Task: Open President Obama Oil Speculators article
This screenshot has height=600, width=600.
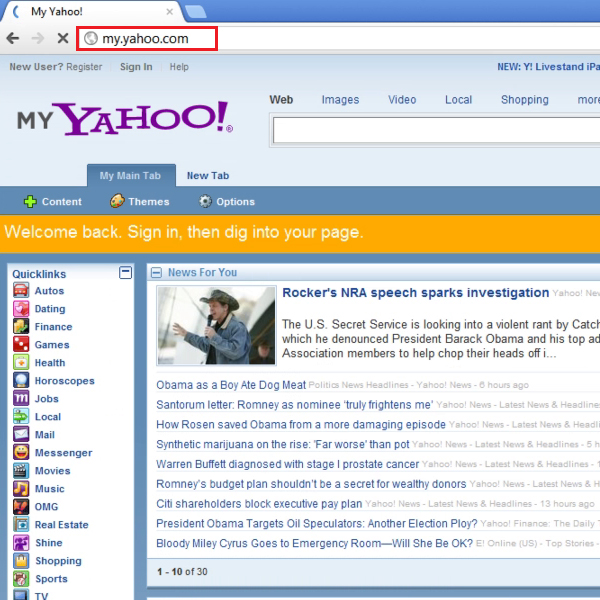Action: (x=316, y=523)
